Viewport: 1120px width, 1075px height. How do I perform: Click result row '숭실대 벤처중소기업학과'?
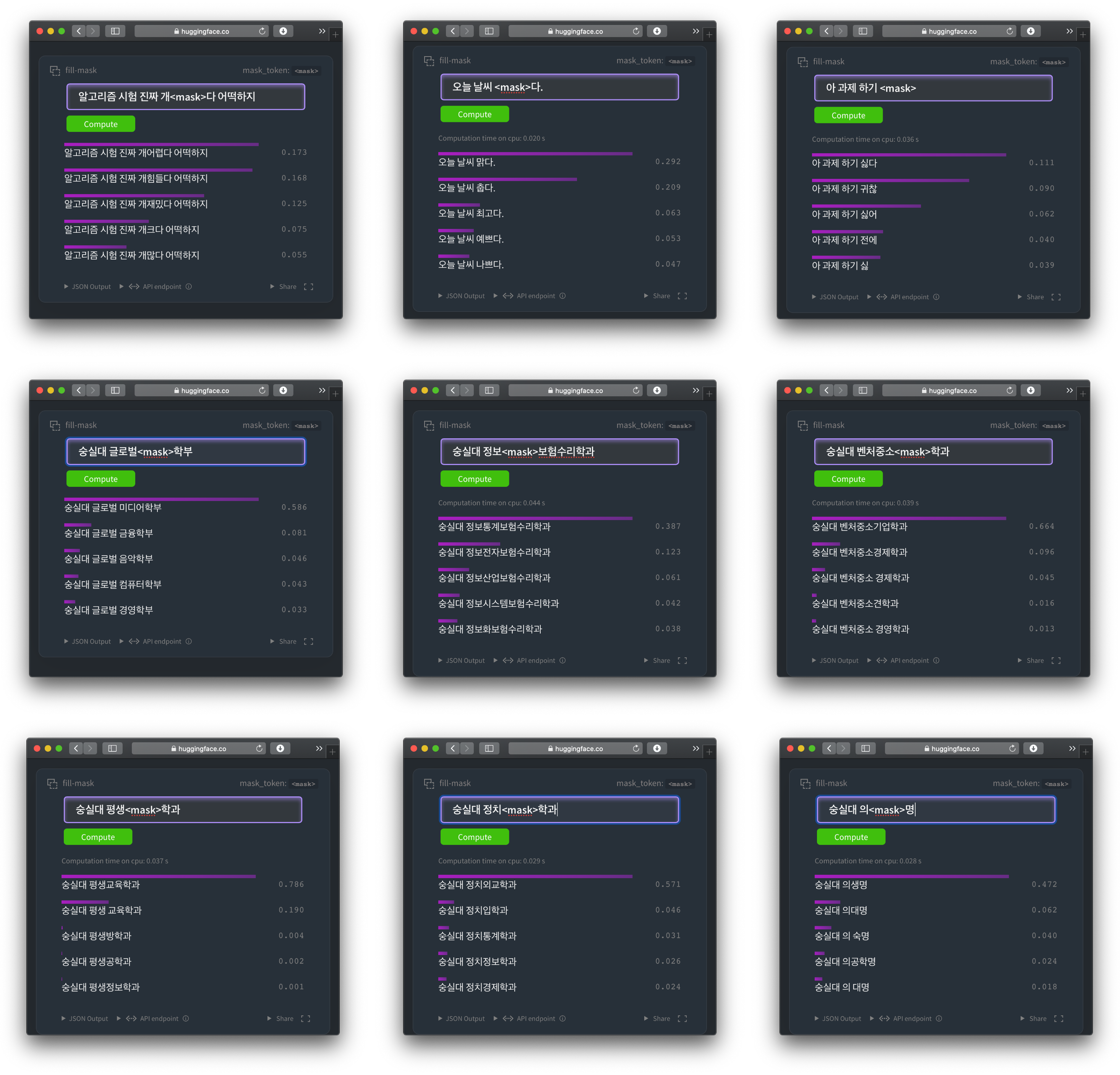859,526
